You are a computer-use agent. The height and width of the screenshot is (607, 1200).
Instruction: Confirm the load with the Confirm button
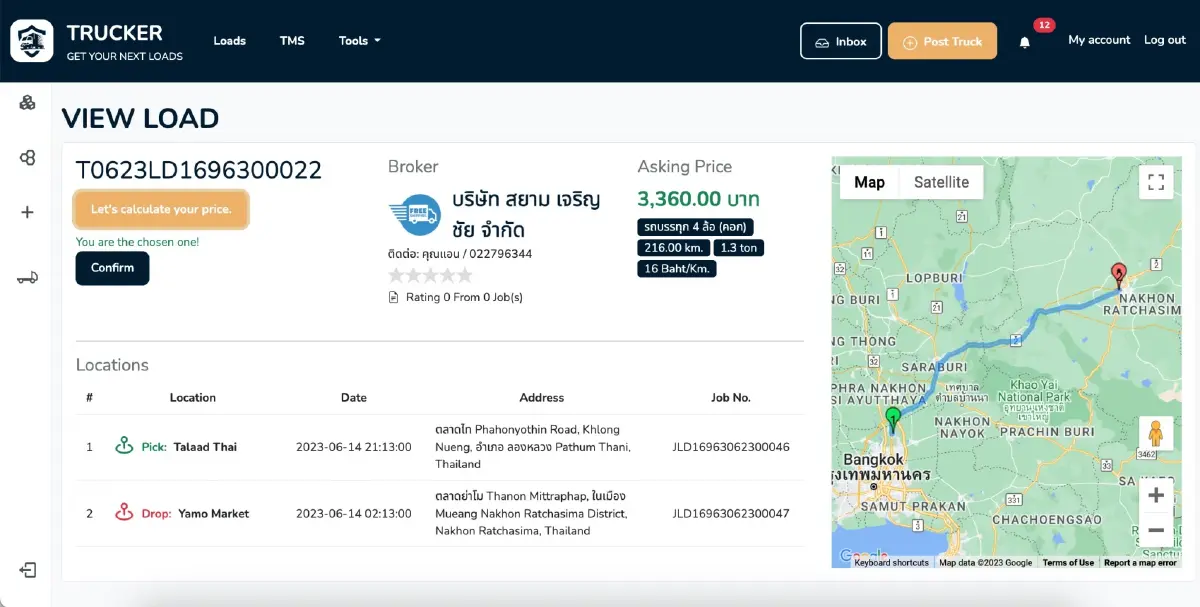[x=112, y=268]
